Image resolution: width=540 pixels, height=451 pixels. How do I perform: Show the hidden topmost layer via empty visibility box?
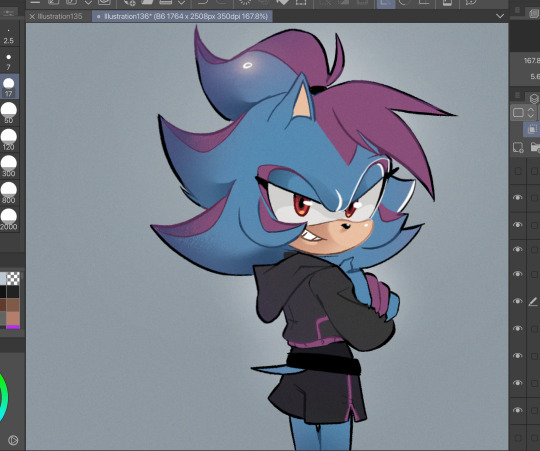(518, 171)
